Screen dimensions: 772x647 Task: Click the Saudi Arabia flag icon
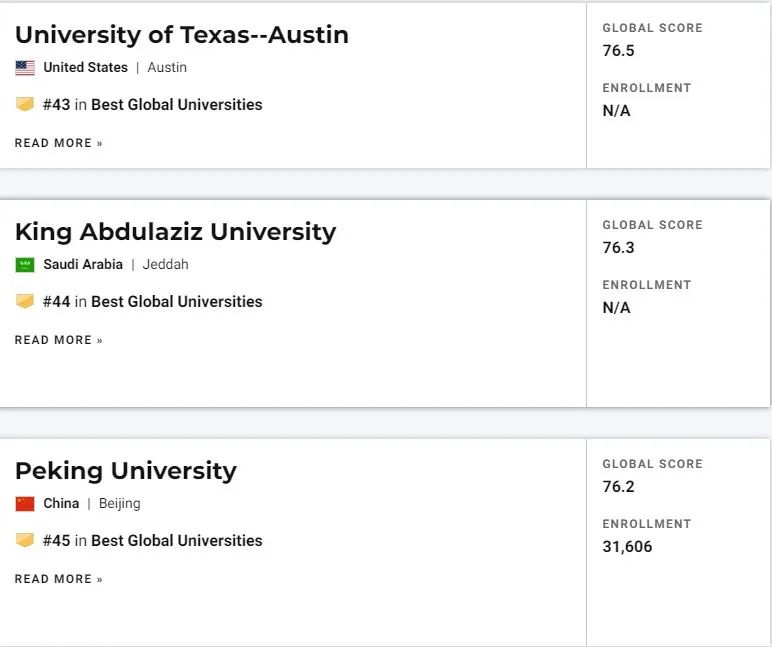25,265
